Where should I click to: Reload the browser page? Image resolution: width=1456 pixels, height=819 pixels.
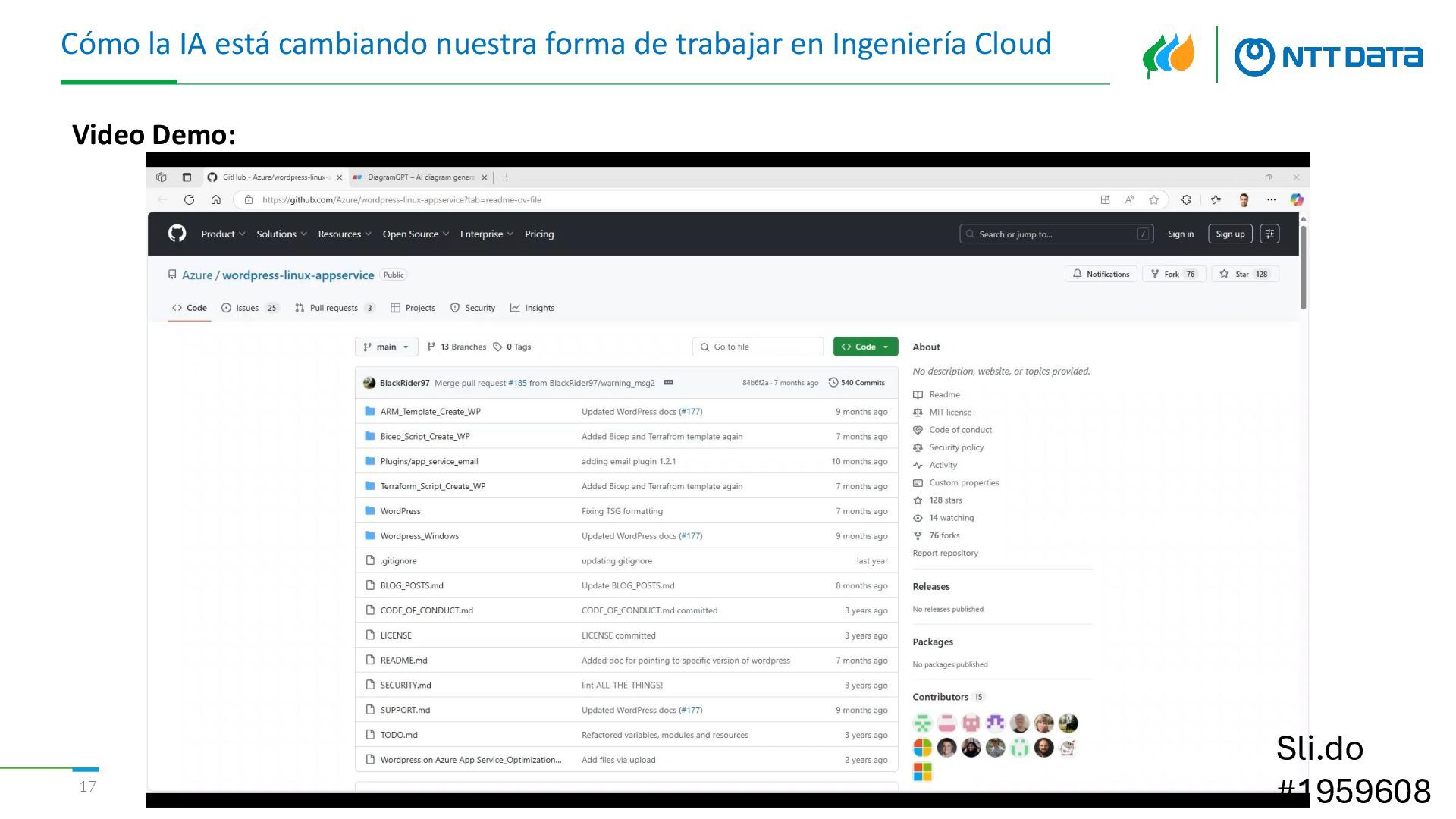(189, 199)
